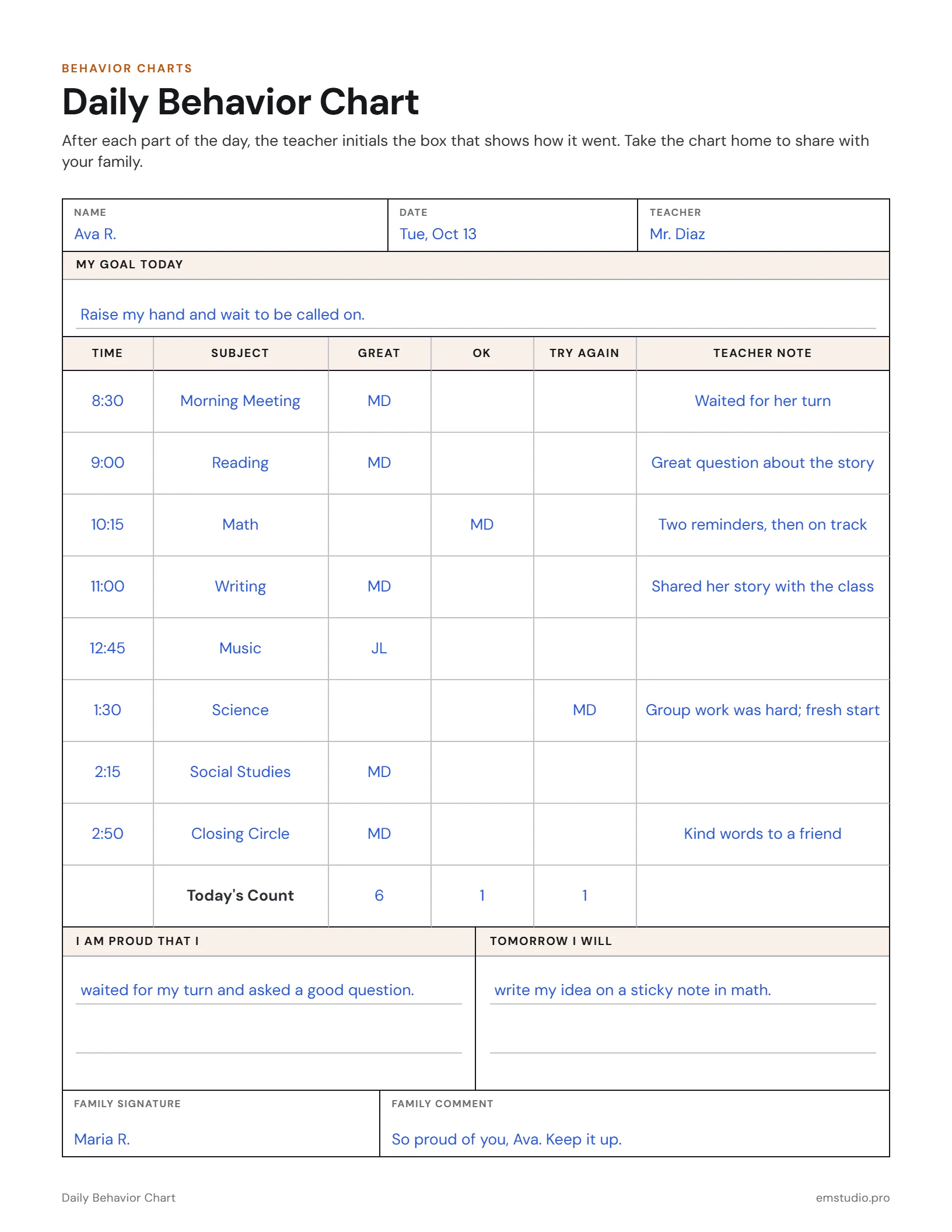
Task: Click the goal text 'Raise my hand and wait'
Action: tap(166, 315)
